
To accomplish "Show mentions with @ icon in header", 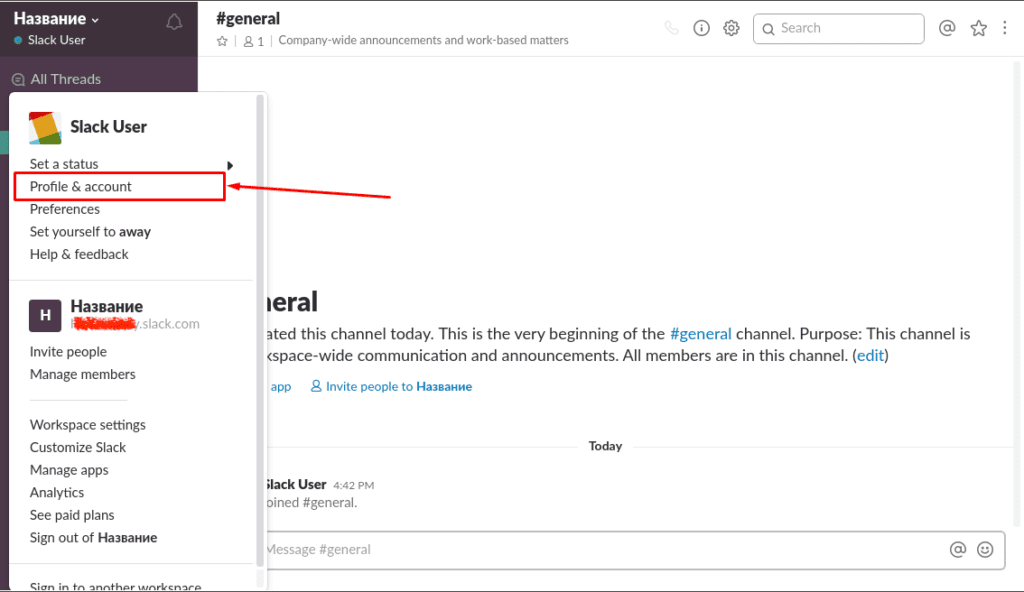I will pyautogui.click(x=947, y=28).
